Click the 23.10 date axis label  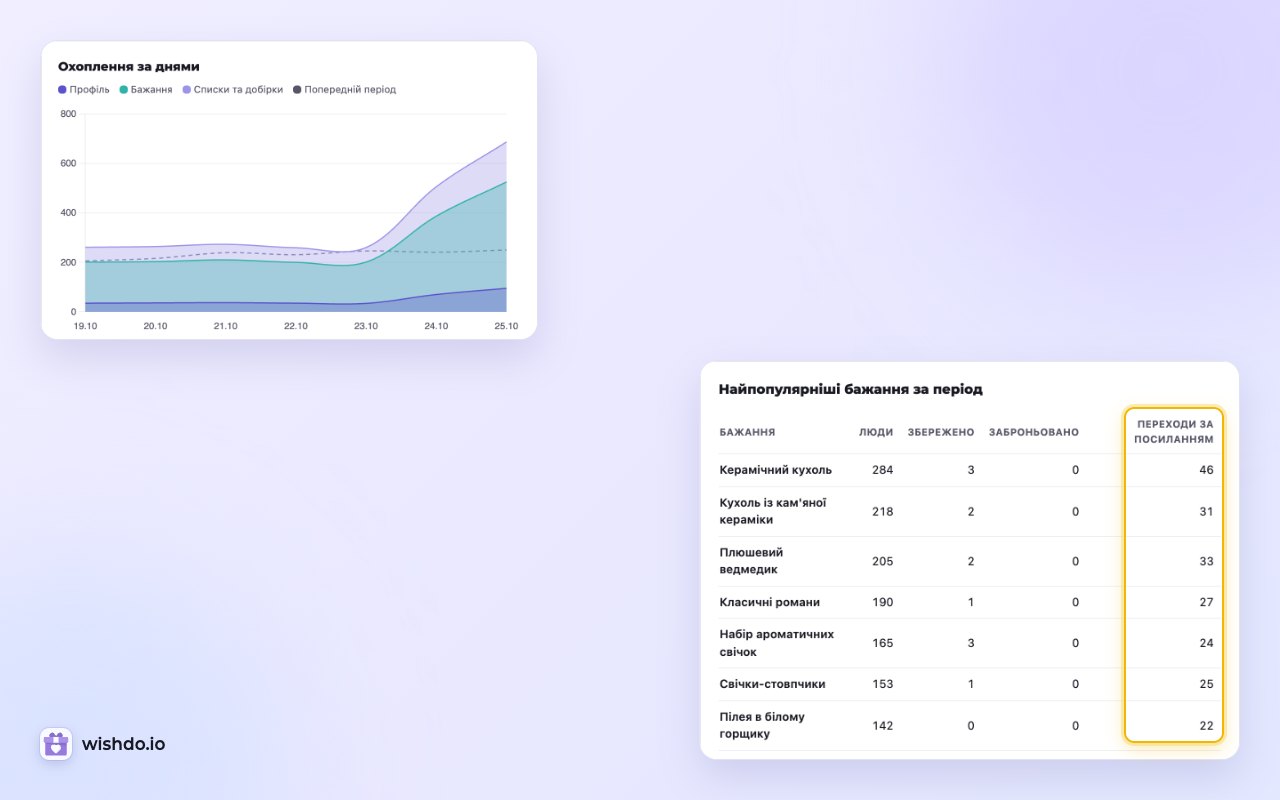pyautogui.click(x=366, y=326)
